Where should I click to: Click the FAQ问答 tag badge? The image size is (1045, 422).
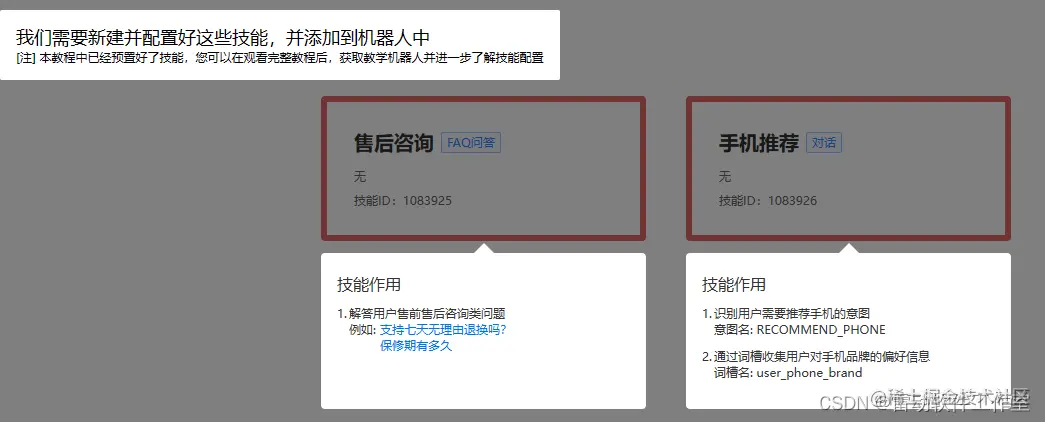click(471, 143)
